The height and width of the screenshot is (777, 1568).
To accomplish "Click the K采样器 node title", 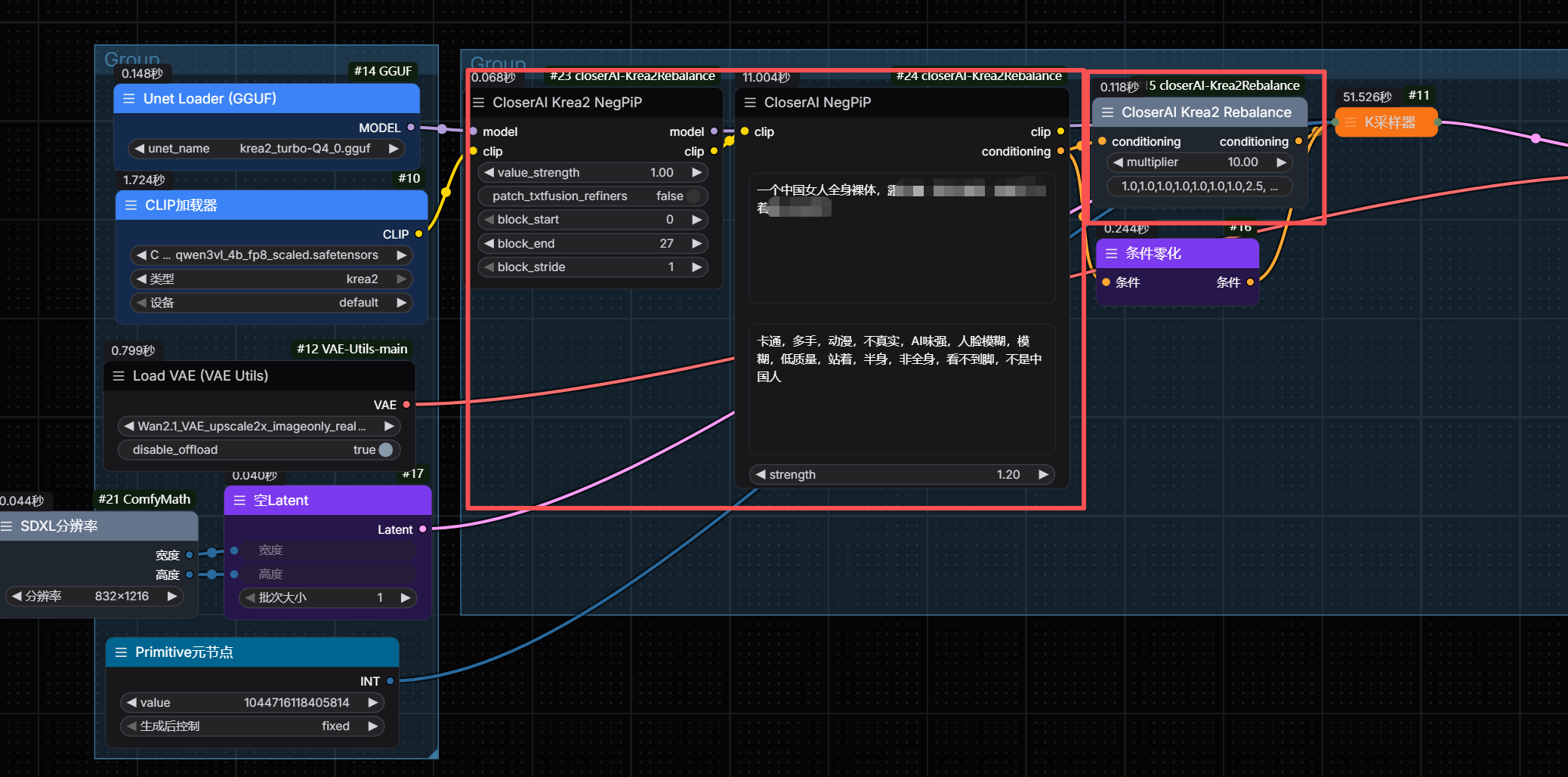I will click(x=1390, y=122).
